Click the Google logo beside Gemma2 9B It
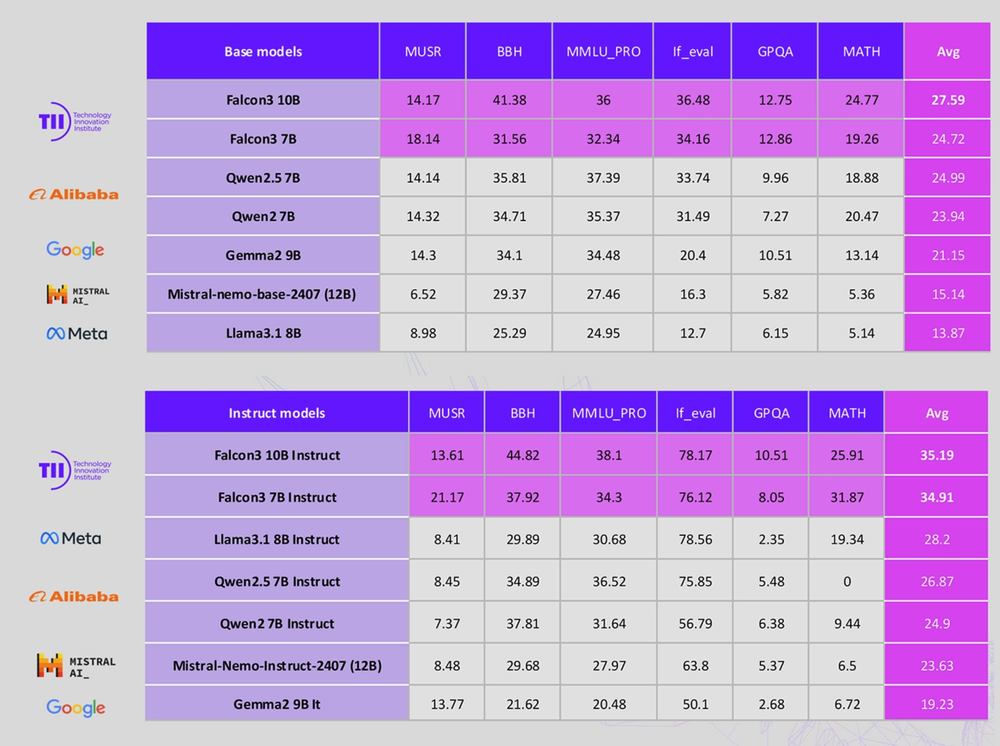 [75, 707]
